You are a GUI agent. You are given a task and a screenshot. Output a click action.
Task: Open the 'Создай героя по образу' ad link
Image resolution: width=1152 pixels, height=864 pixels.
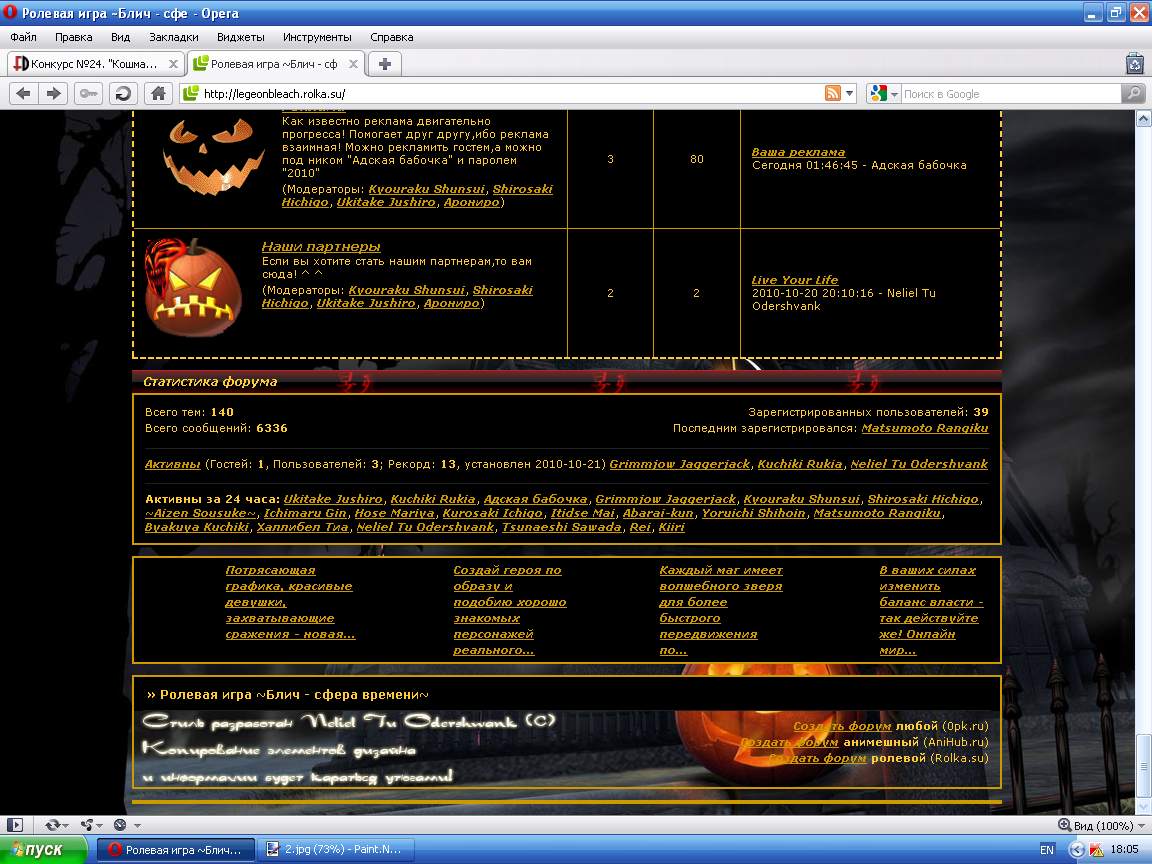tap(509, 610)
